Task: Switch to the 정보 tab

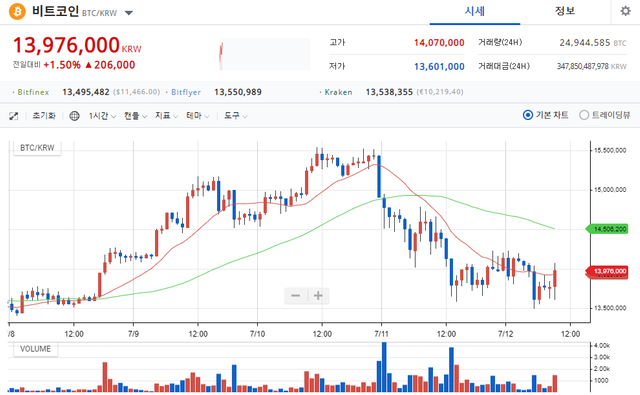Action: pyautogui.click(x=565, y=11)
